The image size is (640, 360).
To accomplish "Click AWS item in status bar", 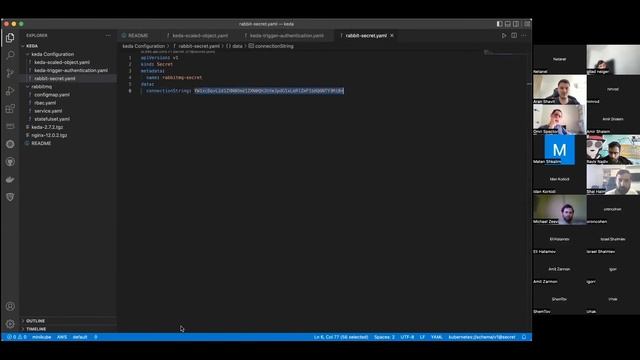I will [62, 337].
